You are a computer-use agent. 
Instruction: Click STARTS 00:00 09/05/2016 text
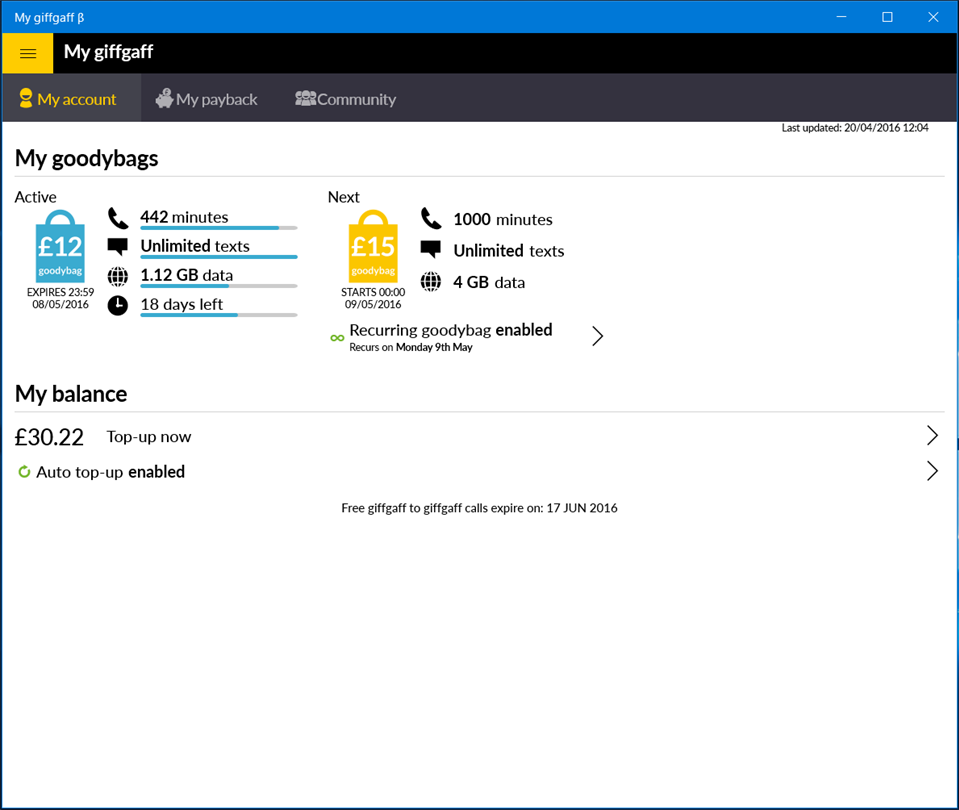click(373, 298)
